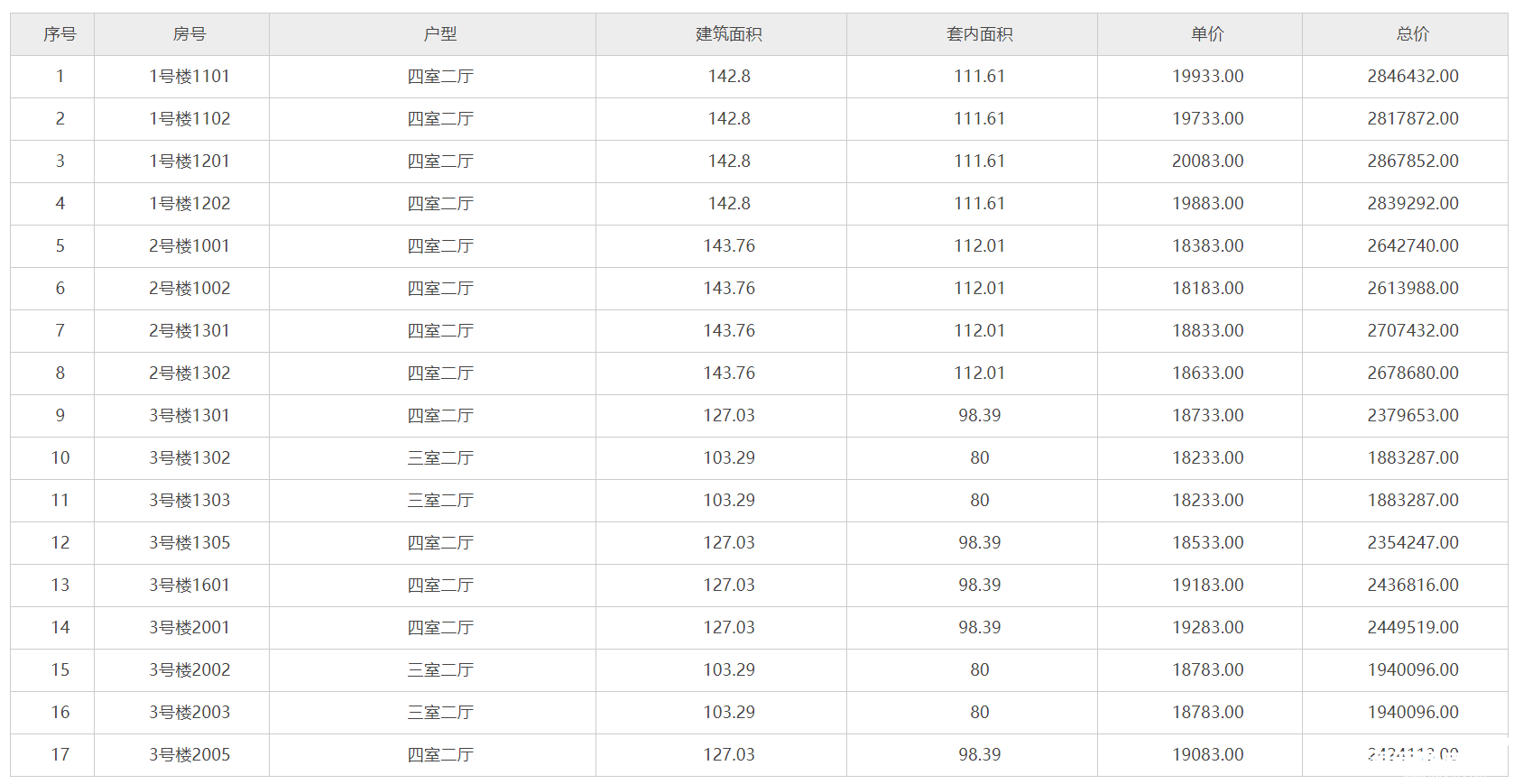Select room cell 1号楼1101
This screenshot has height=784, width=1514.
[189, 77]
